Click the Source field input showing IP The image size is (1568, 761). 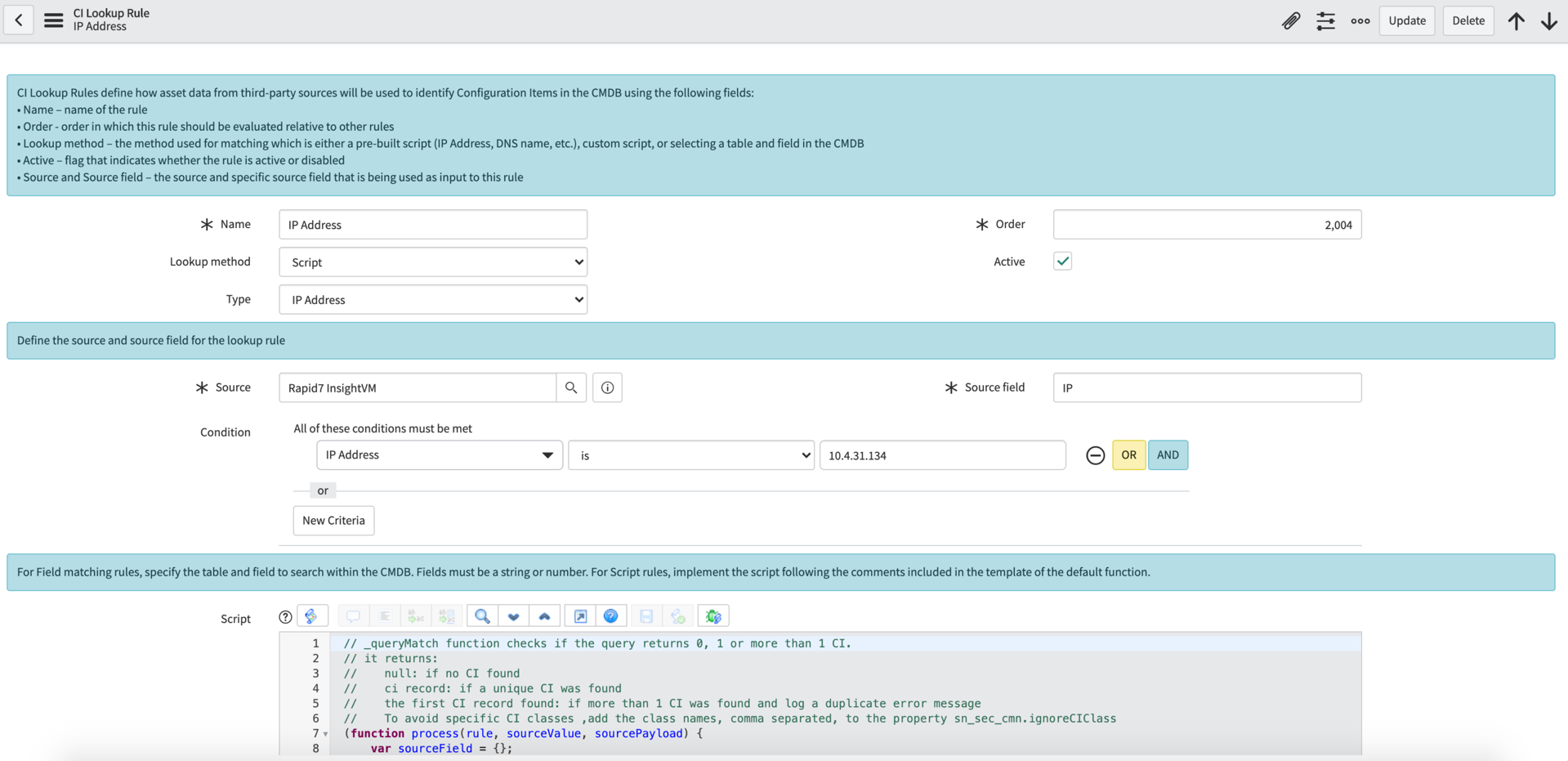pyautogui.click(x=1207, y=387)
